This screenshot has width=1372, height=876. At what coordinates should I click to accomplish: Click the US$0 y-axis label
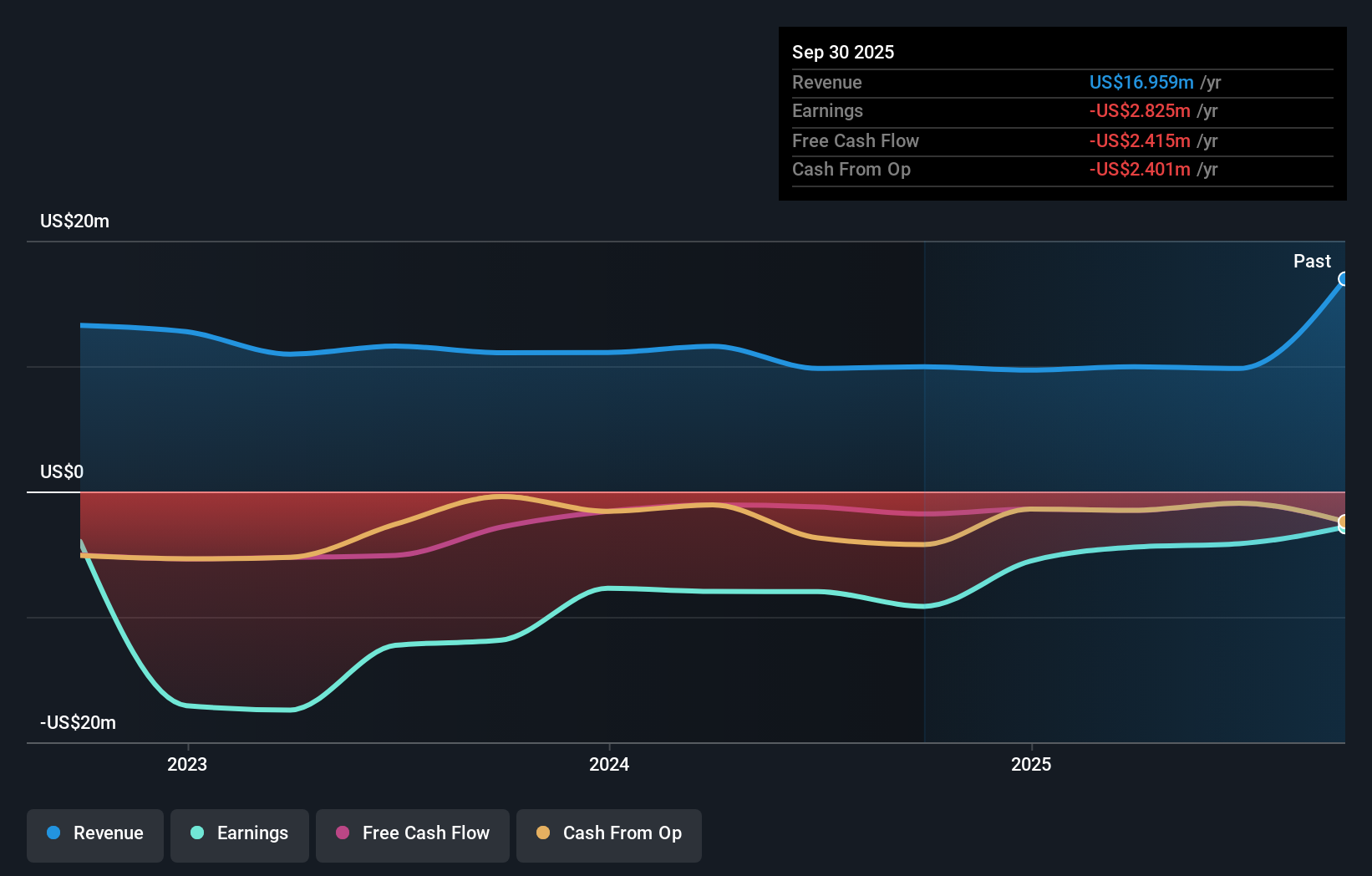click(62, 471)
